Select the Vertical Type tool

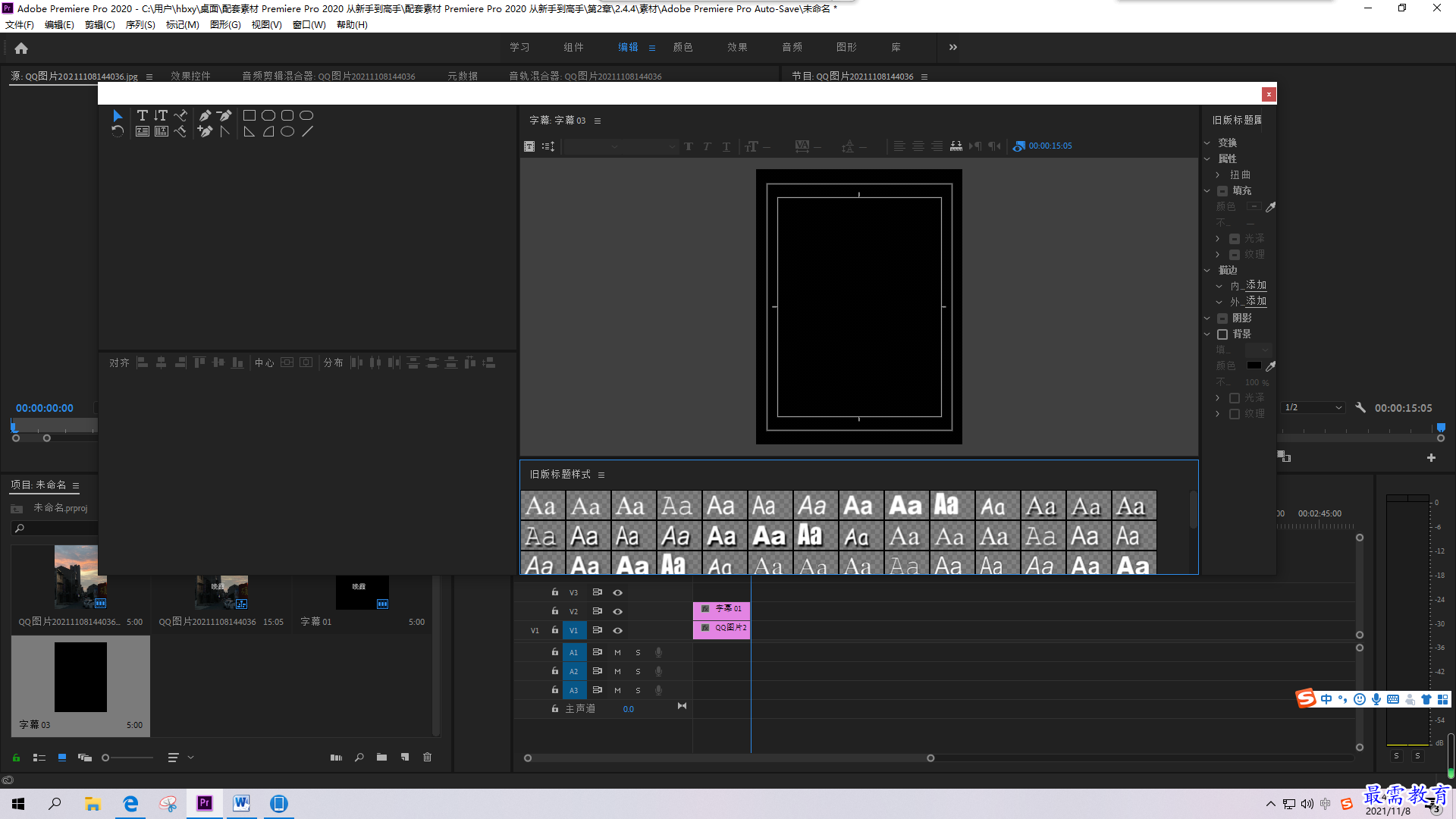(x=161, y=115)
